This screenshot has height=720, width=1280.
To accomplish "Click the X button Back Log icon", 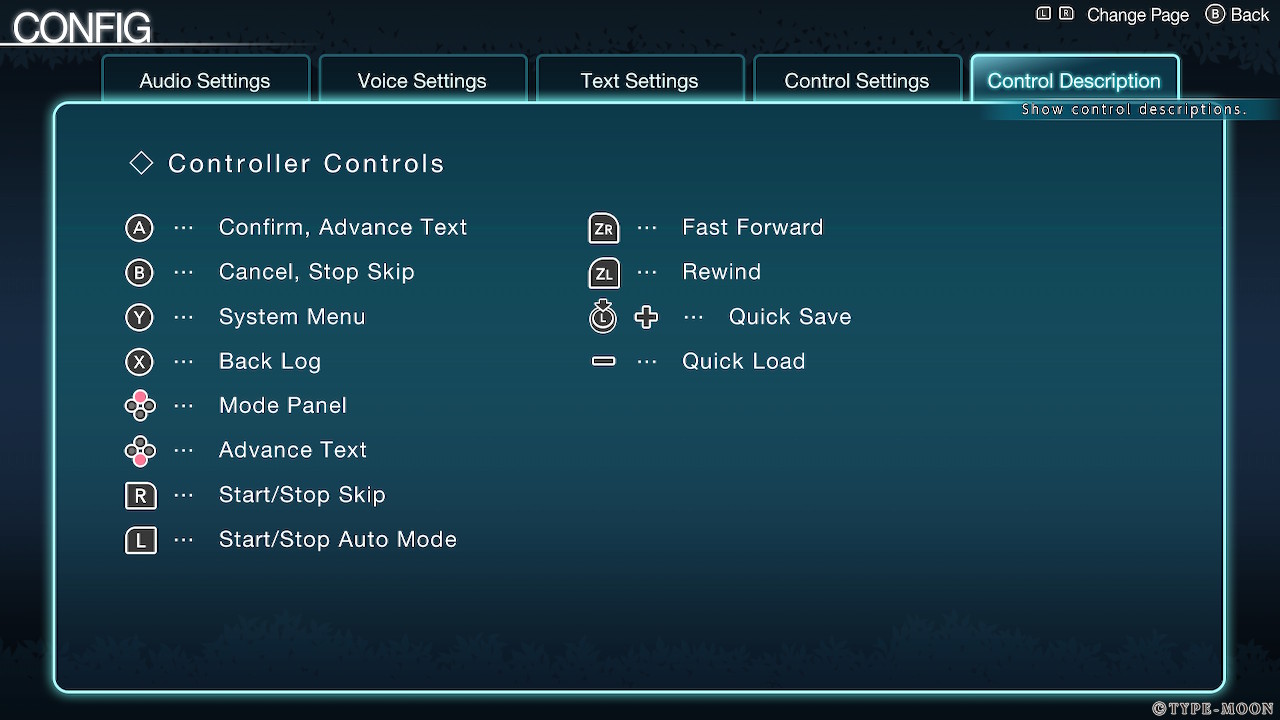I will (x=139, y=361).
